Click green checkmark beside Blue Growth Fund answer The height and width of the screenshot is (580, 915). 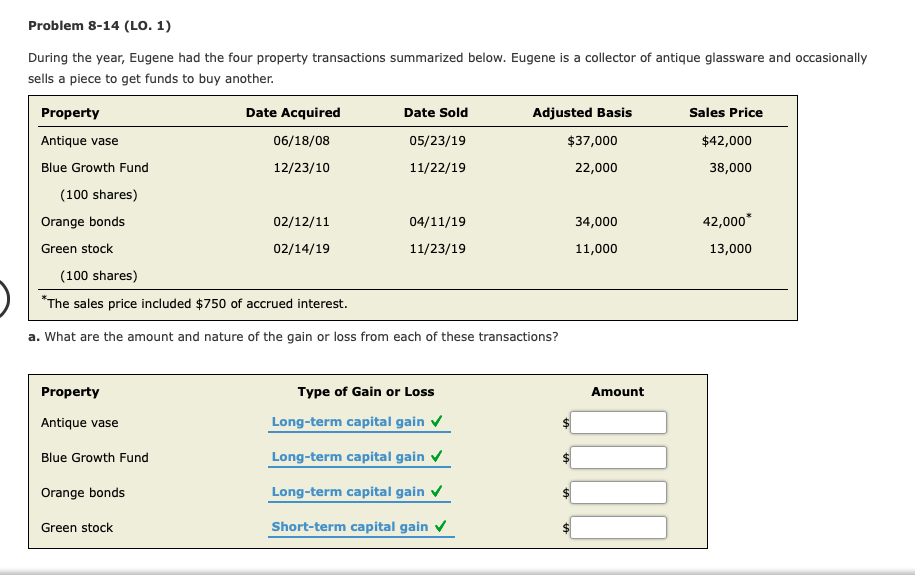pyautogui.click(x=436, y=456)
